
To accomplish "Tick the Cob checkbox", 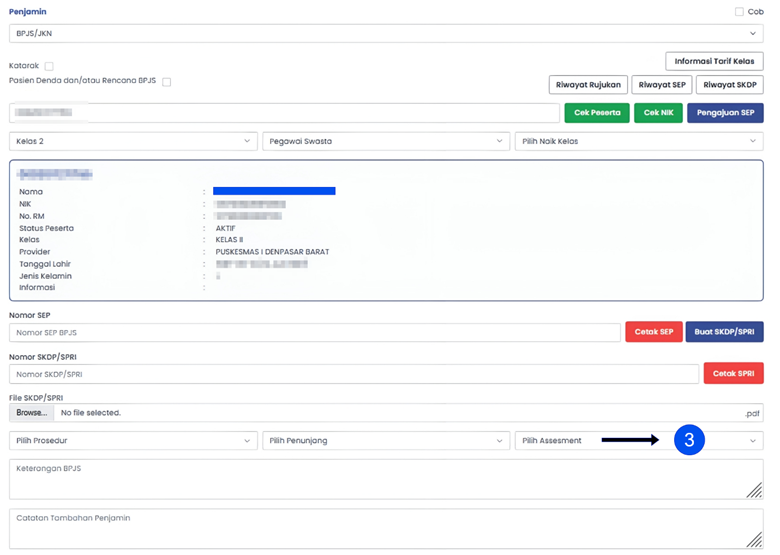I will [x=739, y=12].
